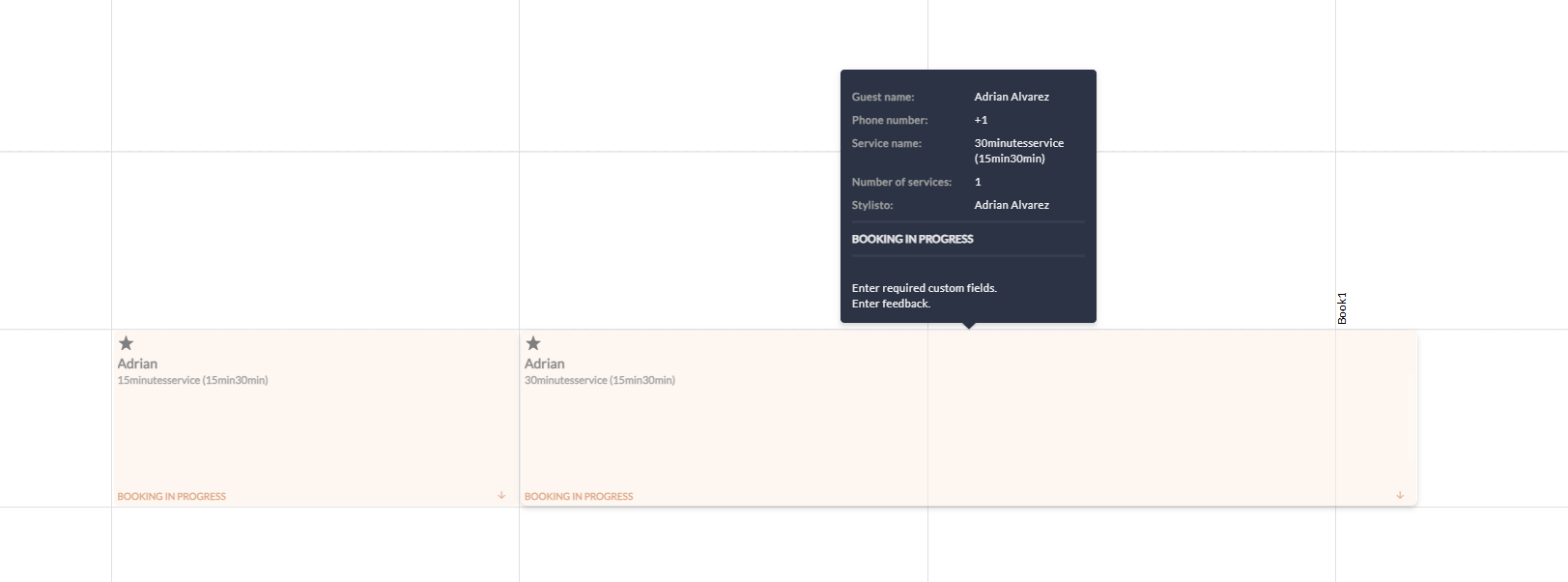Click the Booking In Progress status on the 30minutesservice block

pyautogui.click(x=579, y=496)
